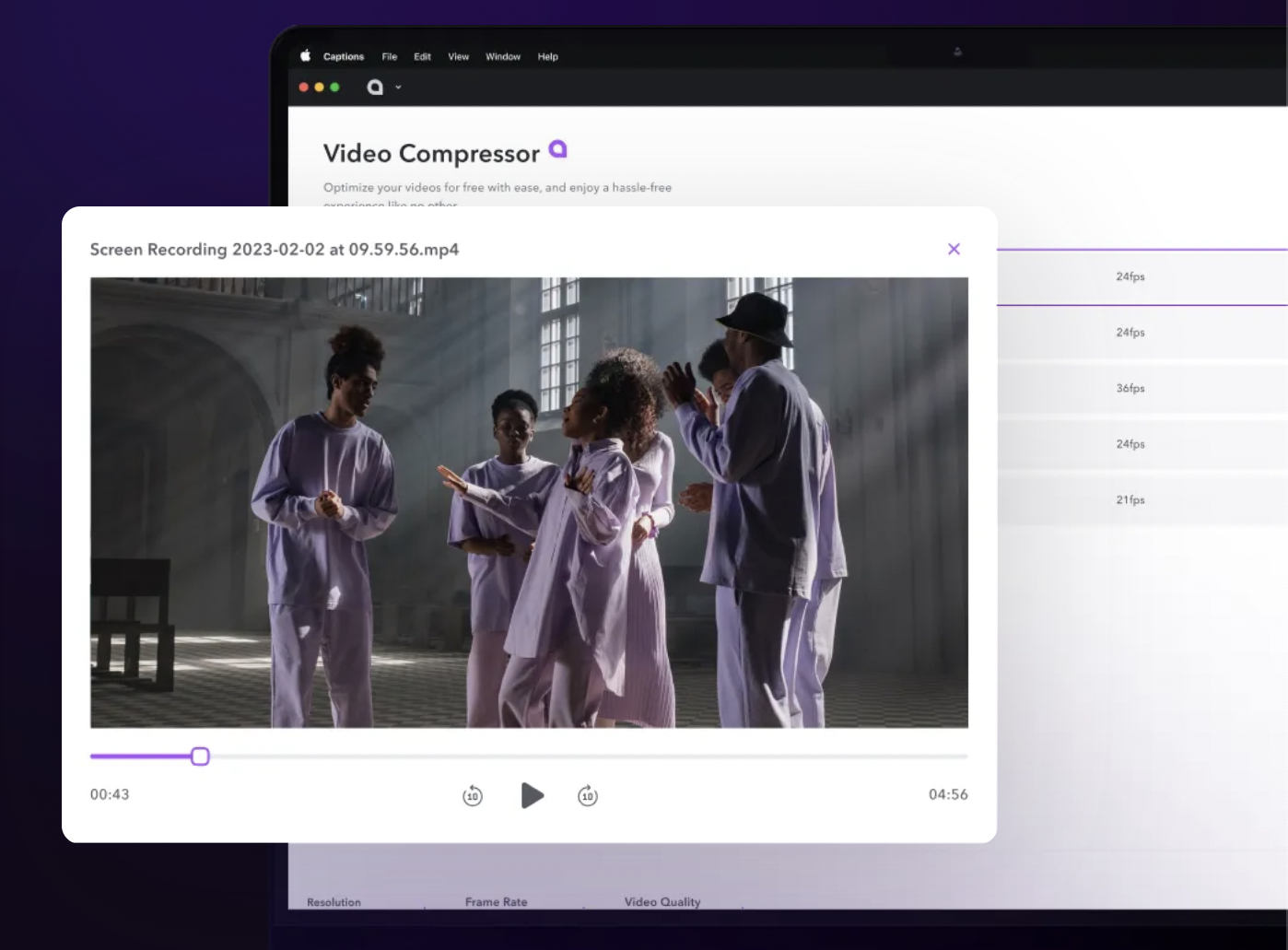Click the video preview thumbnail
The image size is (1288, 950).
point(529,501)
